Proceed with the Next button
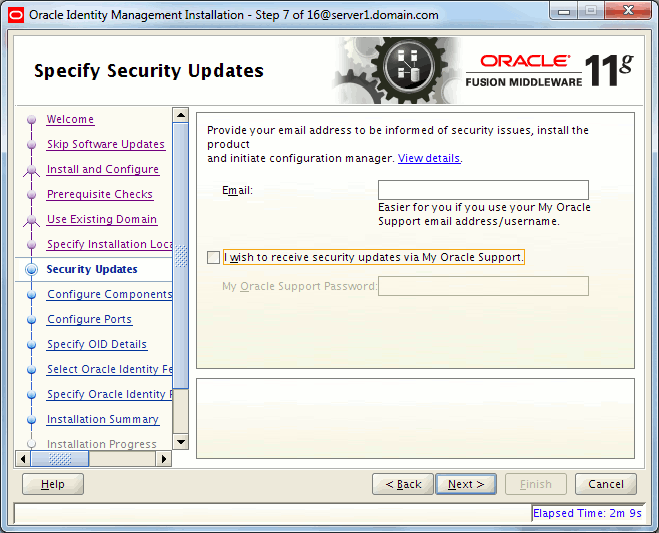The height and width of the screenshot is (533, 659). [x=466, y=484]
